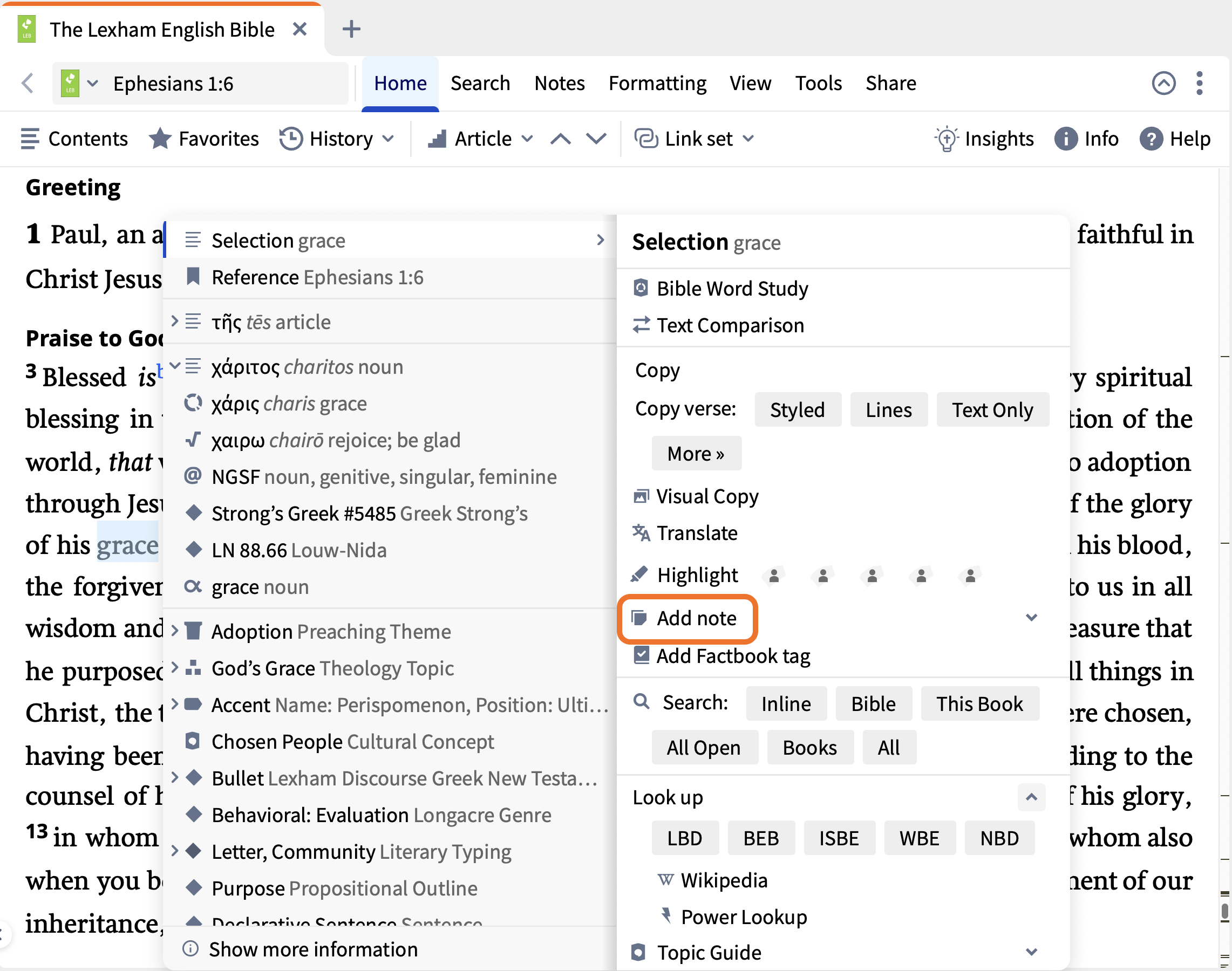
Task: Expand the Bullet Lexham Discourse row
Action: click(x=175, y=777)
